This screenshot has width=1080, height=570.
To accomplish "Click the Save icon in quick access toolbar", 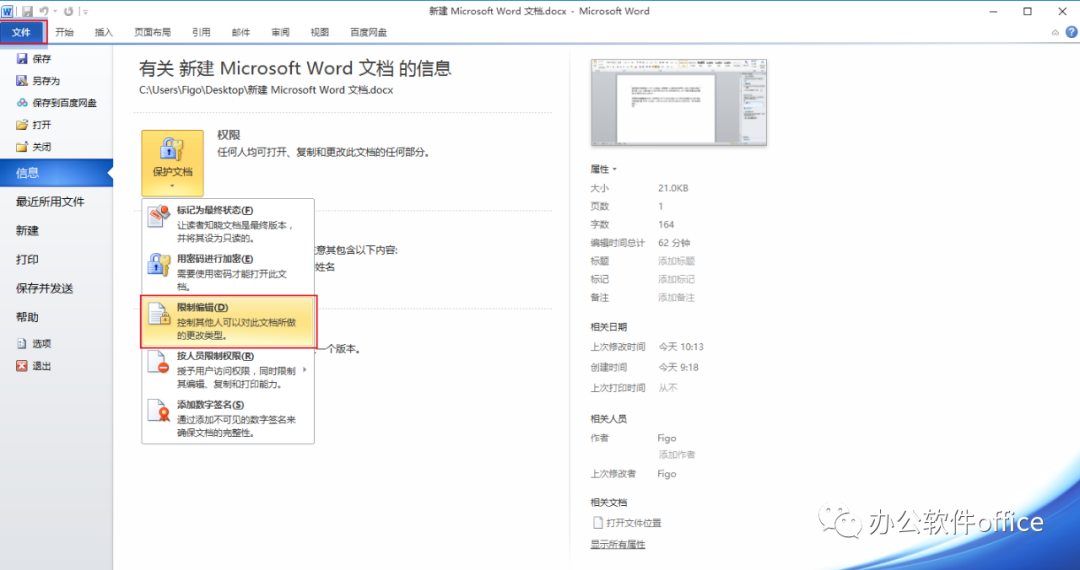I will pyautogui.click(x=28, y=11).
